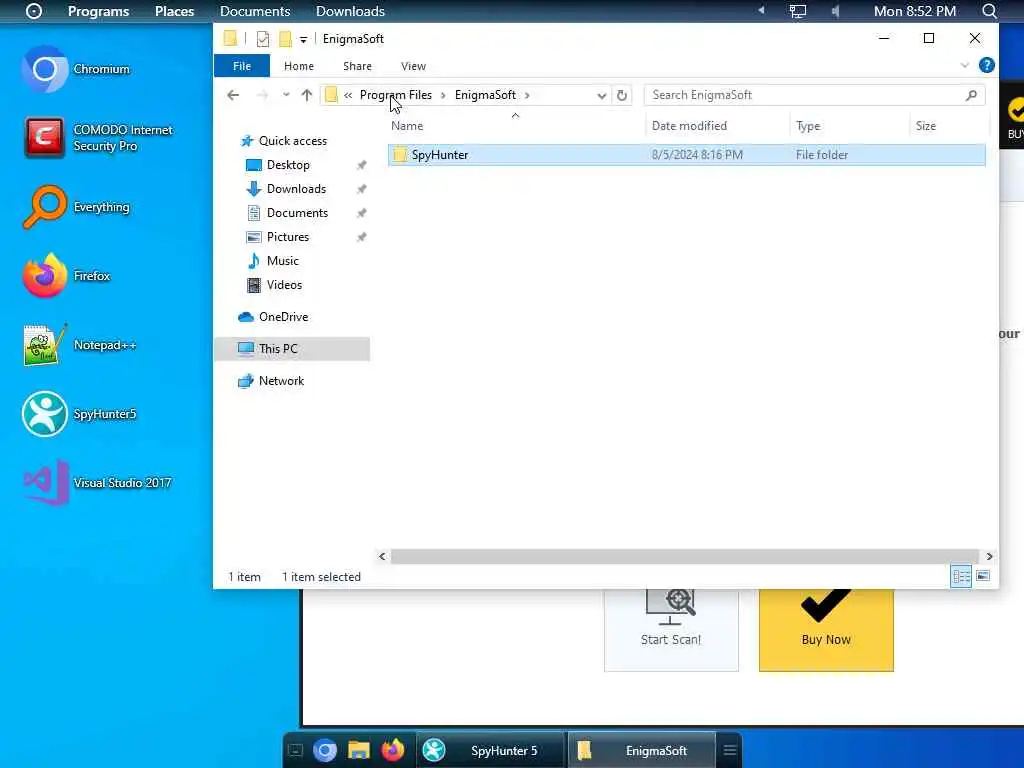
Task: Select This PC in navigation pane
Action: pos(292,349)
